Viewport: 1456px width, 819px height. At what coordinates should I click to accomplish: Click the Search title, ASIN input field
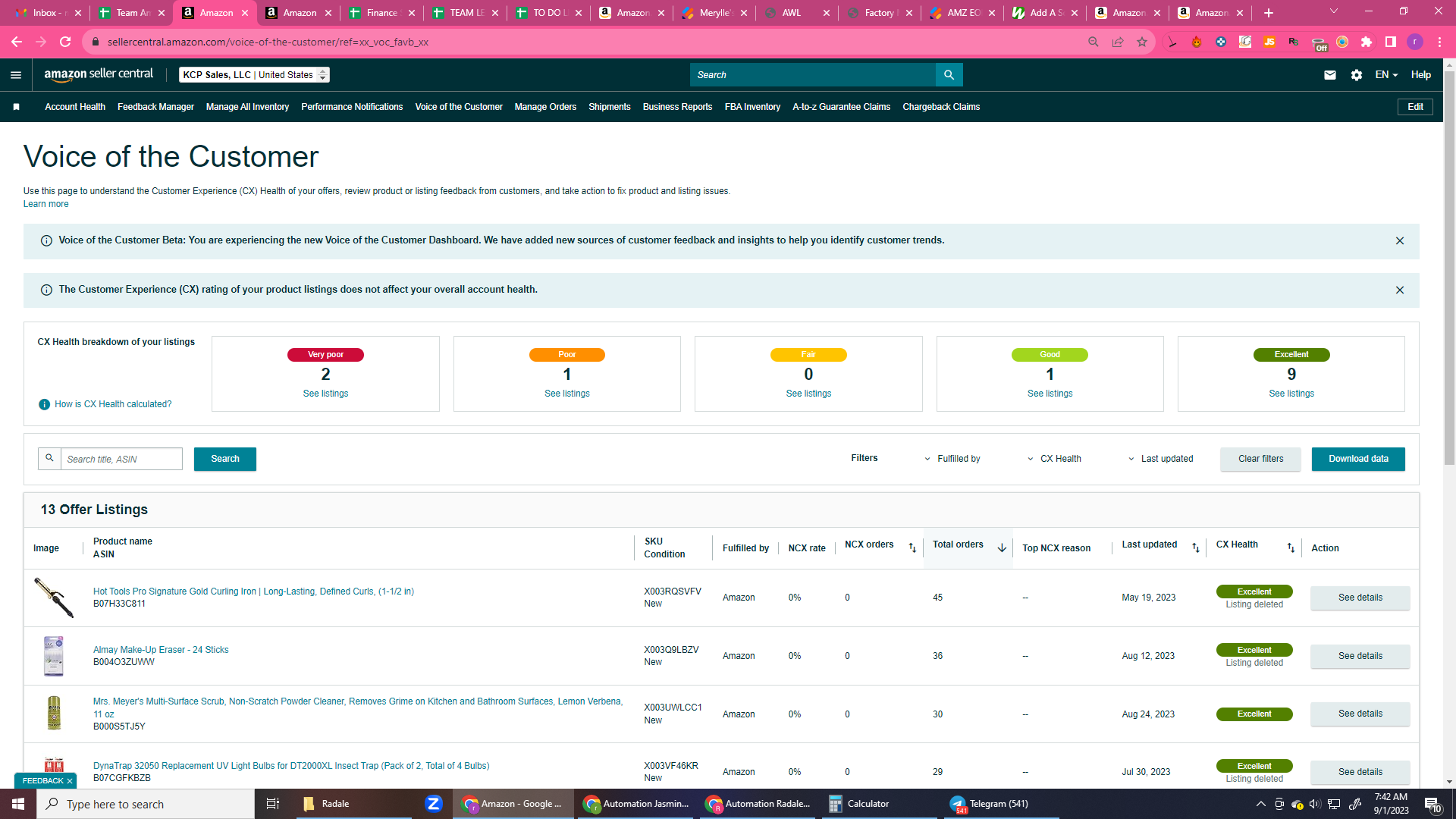pos(121,459)
